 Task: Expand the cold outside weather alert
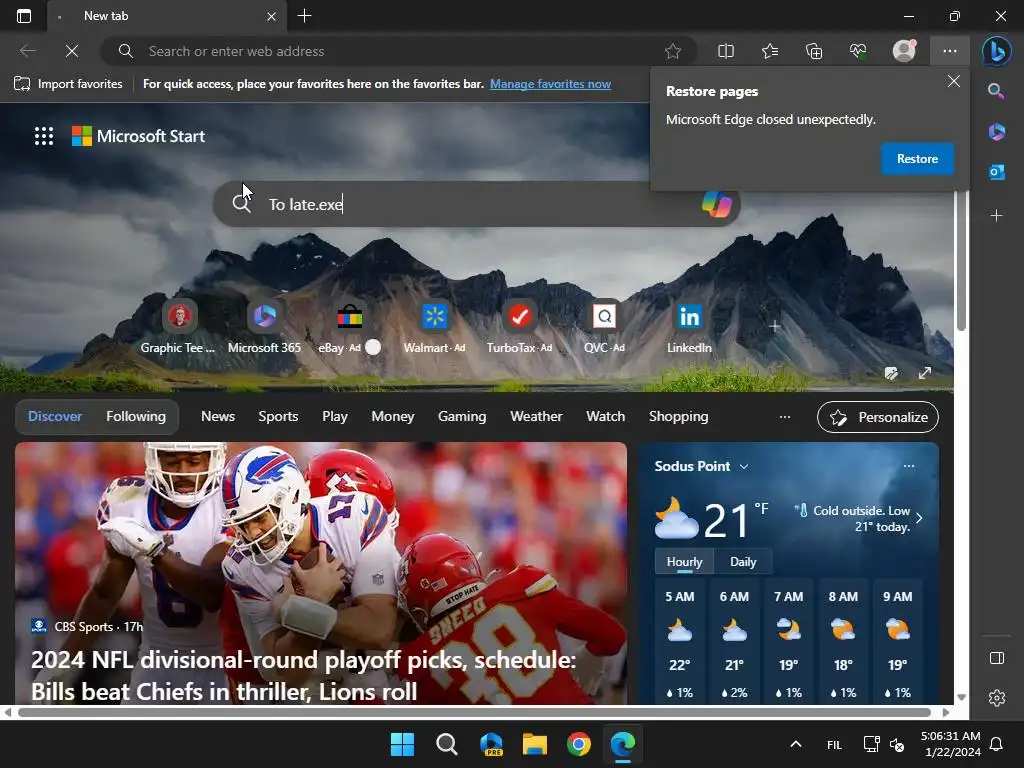click(919, 519)
